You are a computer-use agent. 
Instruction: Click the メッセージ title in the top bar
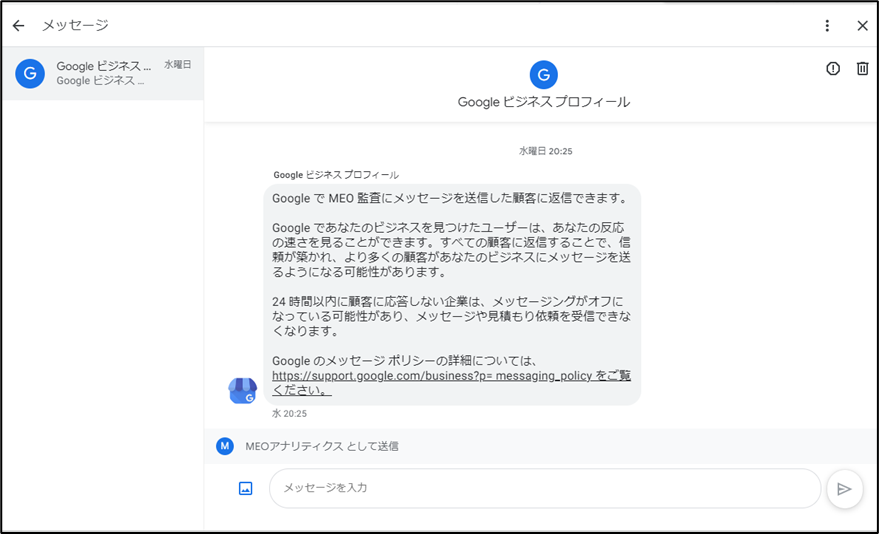click(x=75, y=25)
